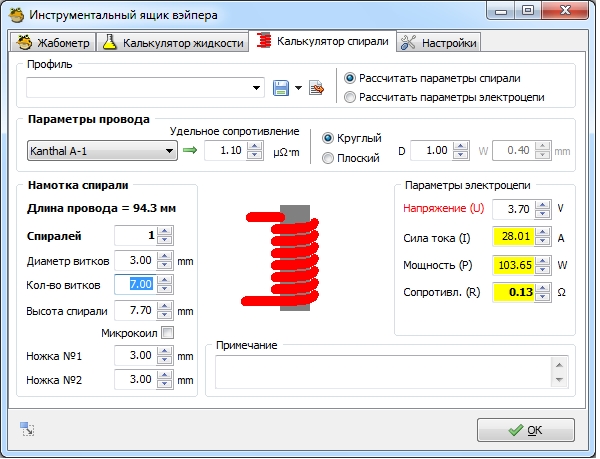
Task: Open the Профиль dropdown list
Action: 257,88
